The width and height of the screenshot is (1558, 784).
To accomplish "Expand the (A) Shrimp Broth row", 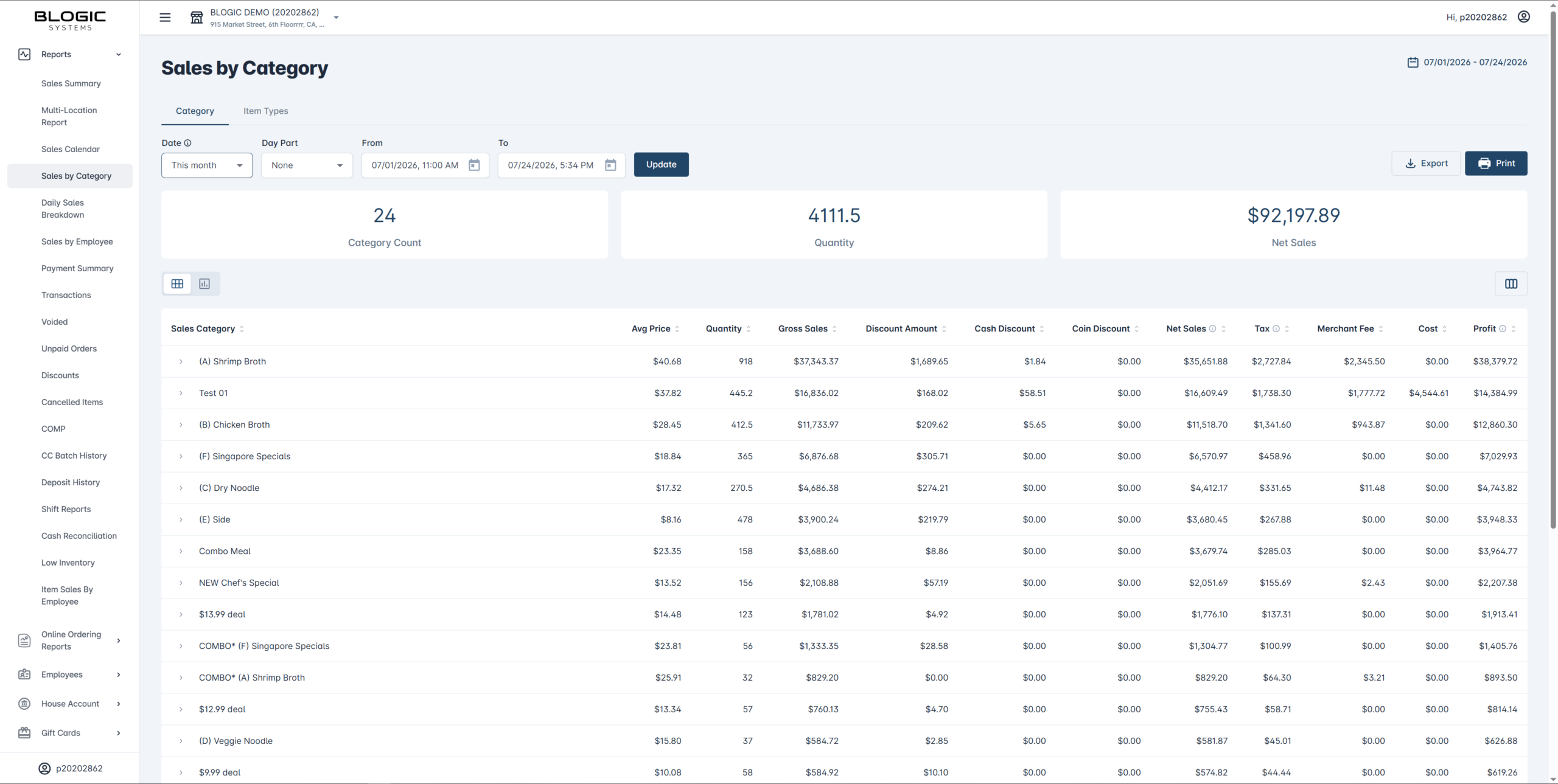I will [x=181, y=361].
